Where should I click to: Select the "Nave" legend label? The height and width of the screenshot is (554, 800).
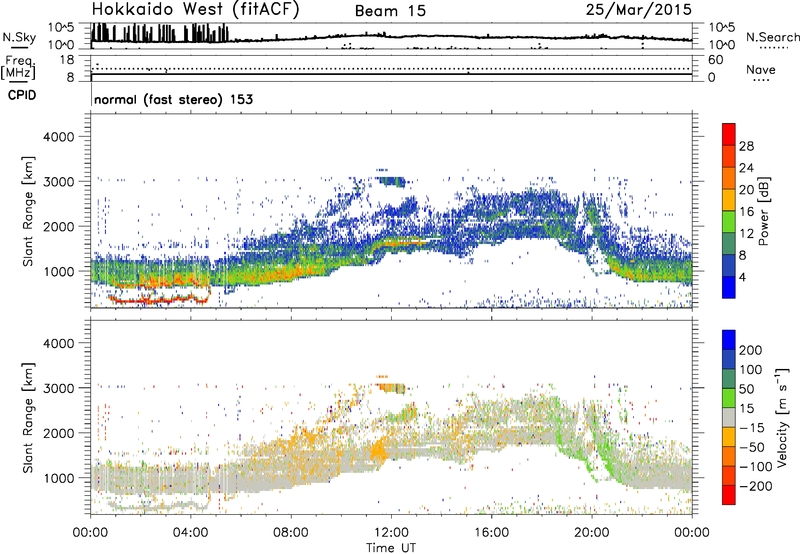(x=760, y=69)
